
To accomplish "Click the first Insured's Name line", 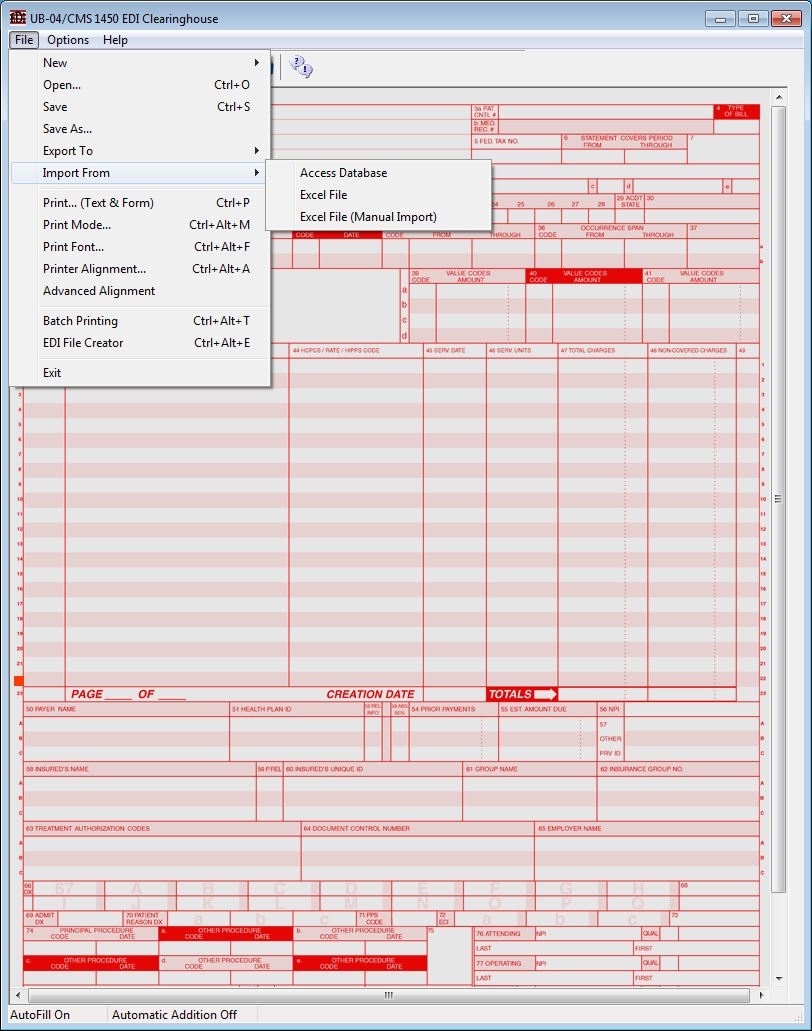I will point(139,784).
